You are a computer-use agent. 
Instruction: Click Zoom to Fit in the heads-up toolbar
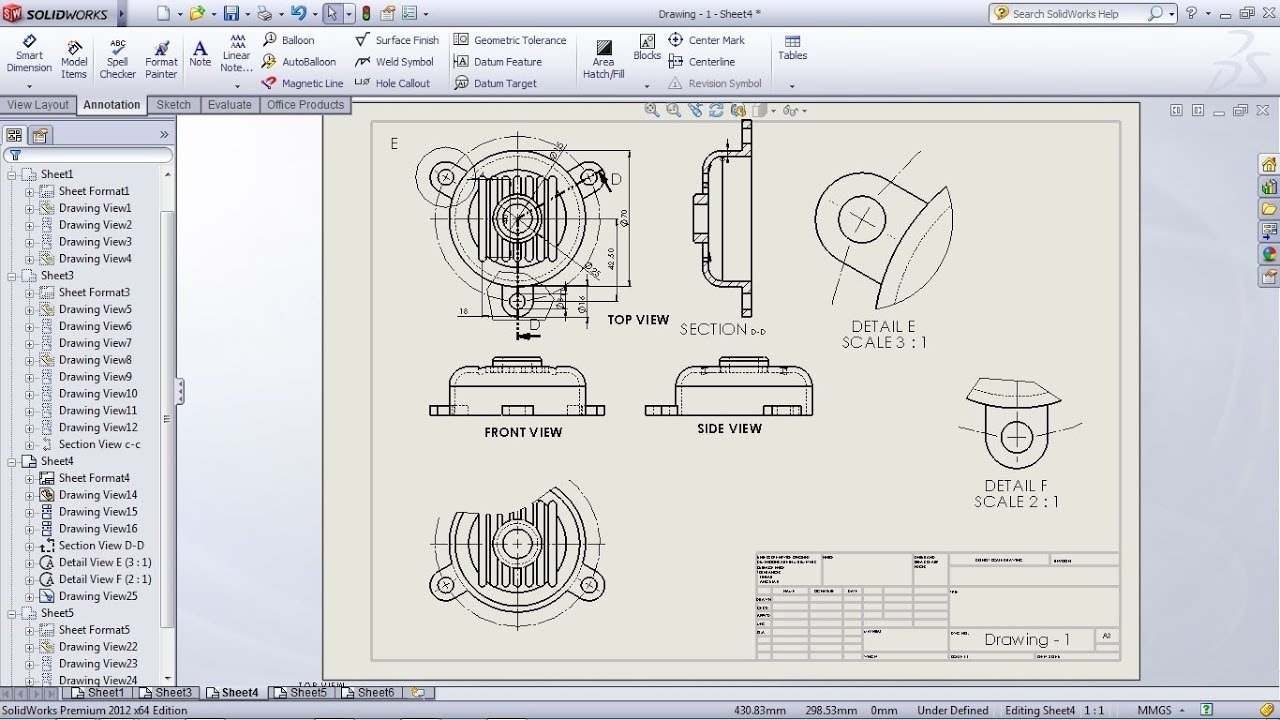(651, 110)
